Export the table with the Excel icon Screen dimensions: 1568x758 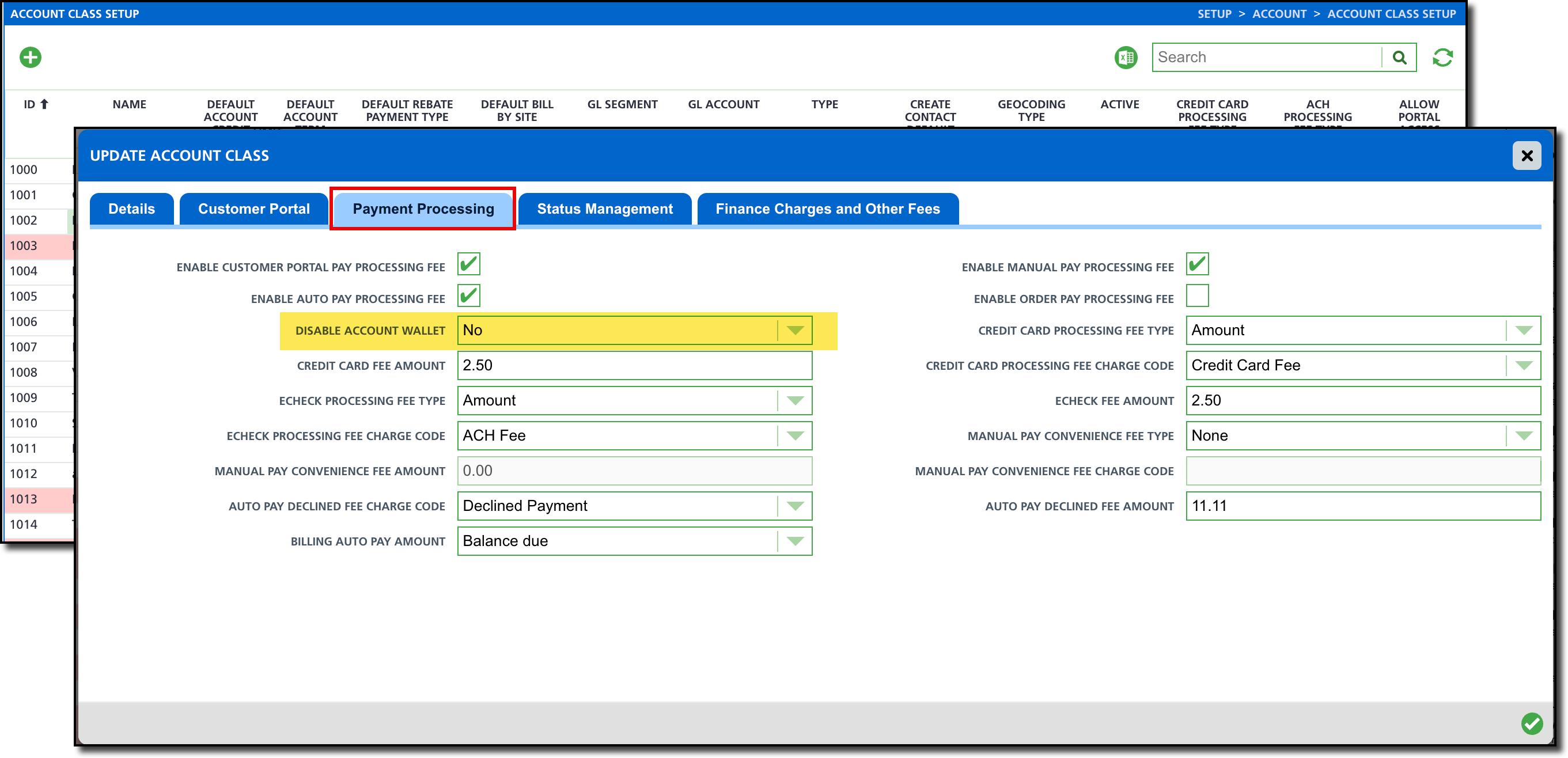pyautogui.click(x=1125, y=57)
